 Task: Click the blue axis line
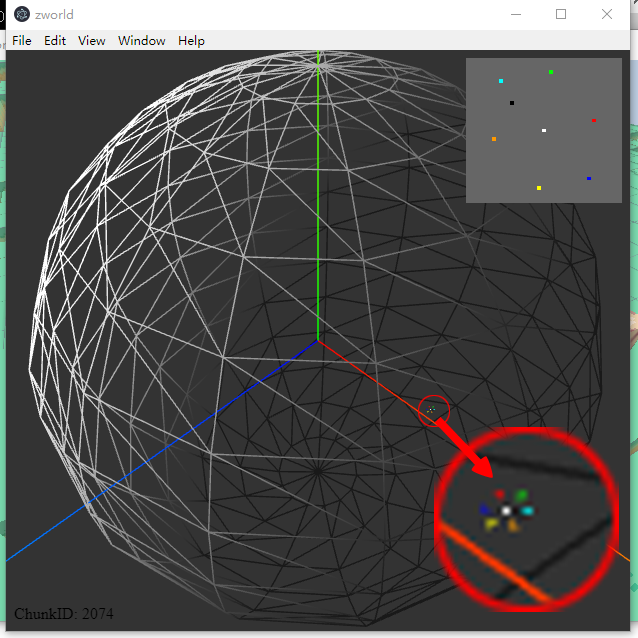[162, 451]
